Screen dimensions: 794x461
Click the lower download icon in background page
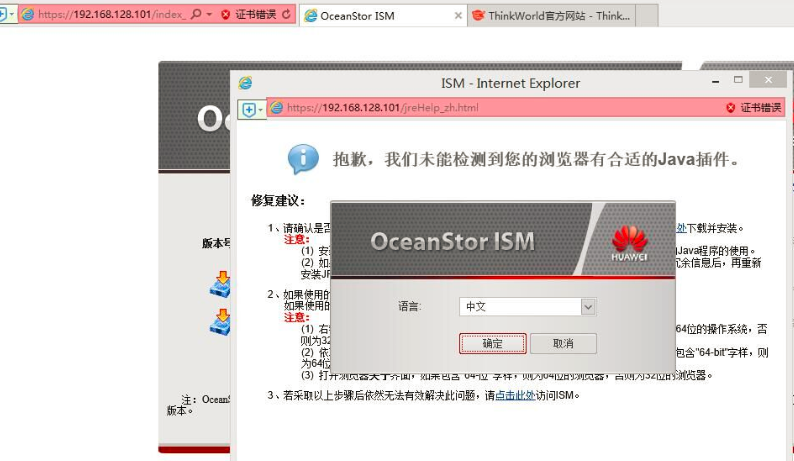tap(220, 322)
